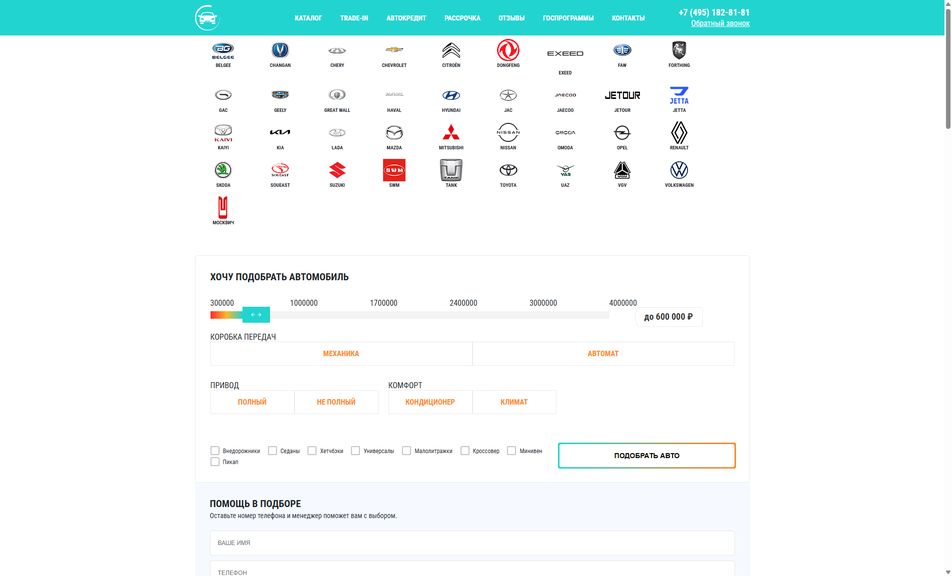Tick the Малолитражки checkbox
Viewport: 952px width, 576px height.
pos(406,450)
